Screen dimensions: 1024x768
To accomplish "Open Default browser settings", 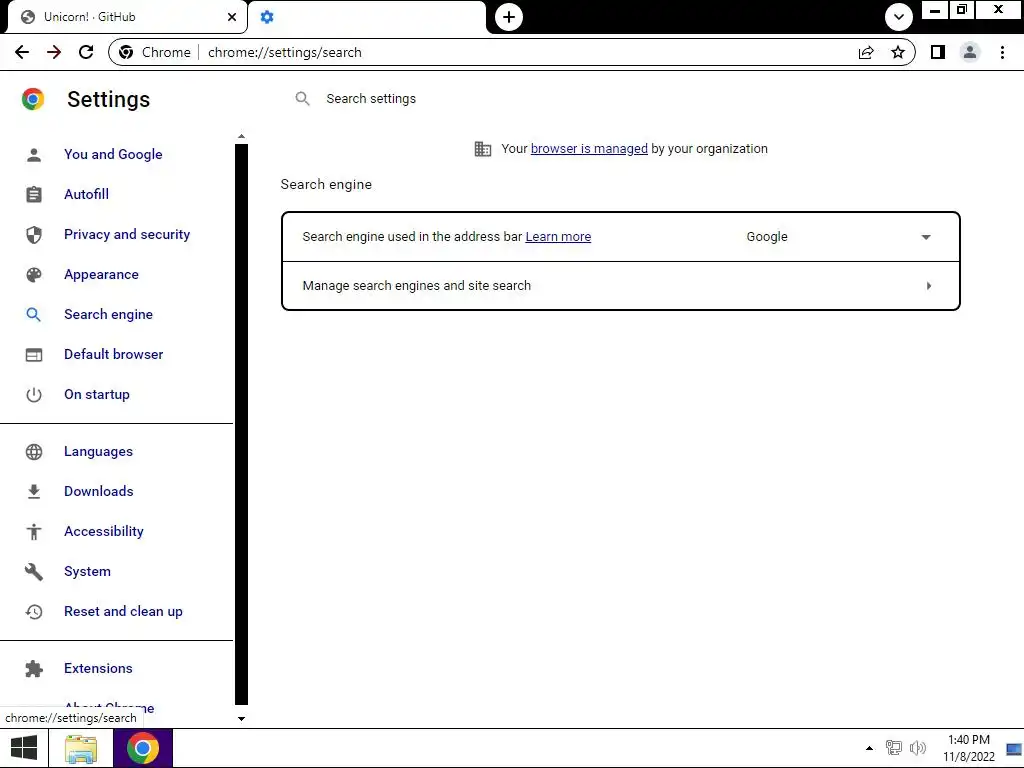I will 114,355.
